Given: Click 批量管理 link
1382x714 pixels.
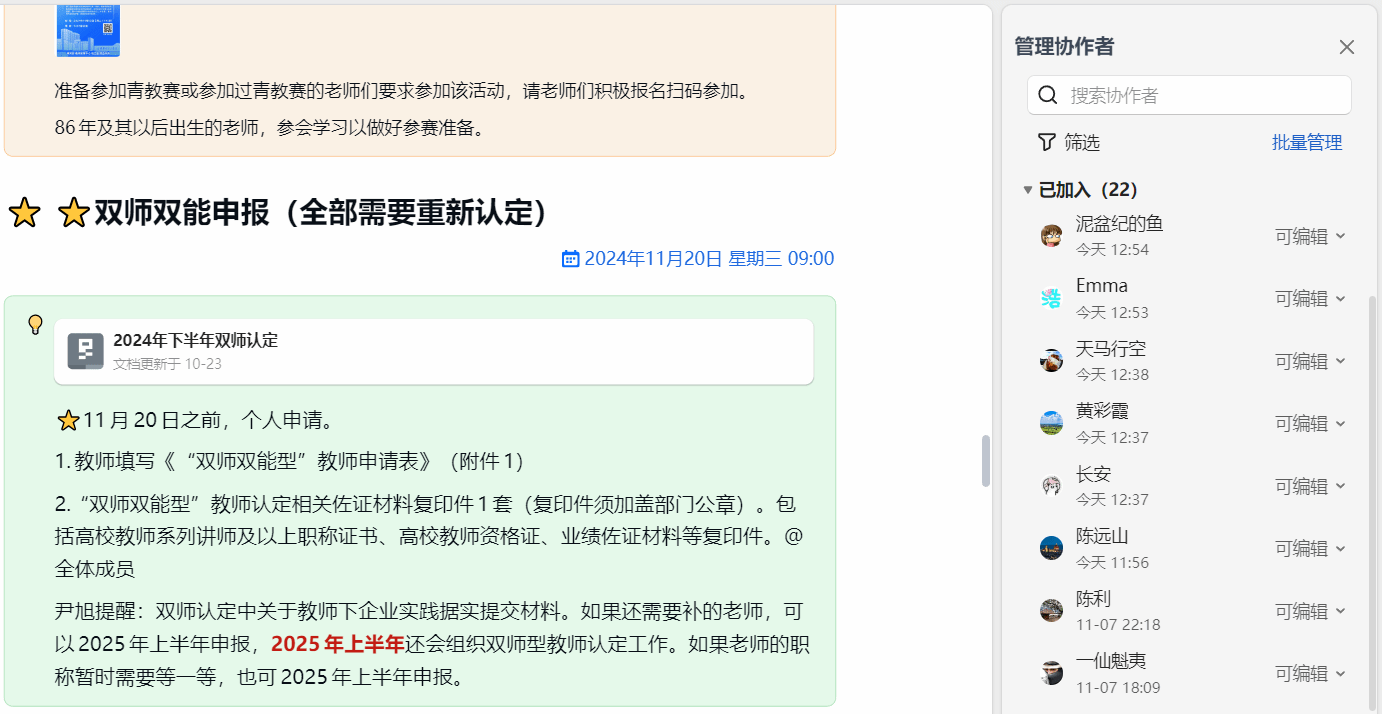Looking at the screenshot, I should coord(1306,142).
